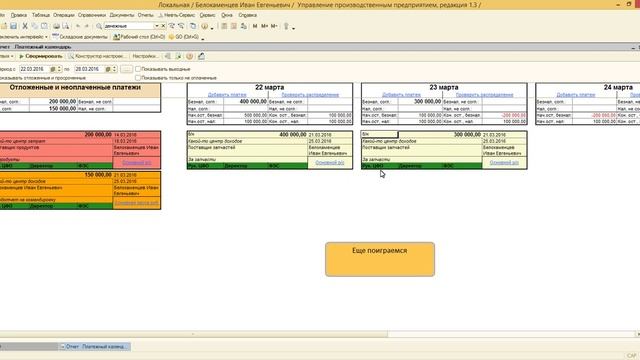Expand toolbar options arrow after GO item
Screen dimensions: 640x360
[x=203, y=38]
